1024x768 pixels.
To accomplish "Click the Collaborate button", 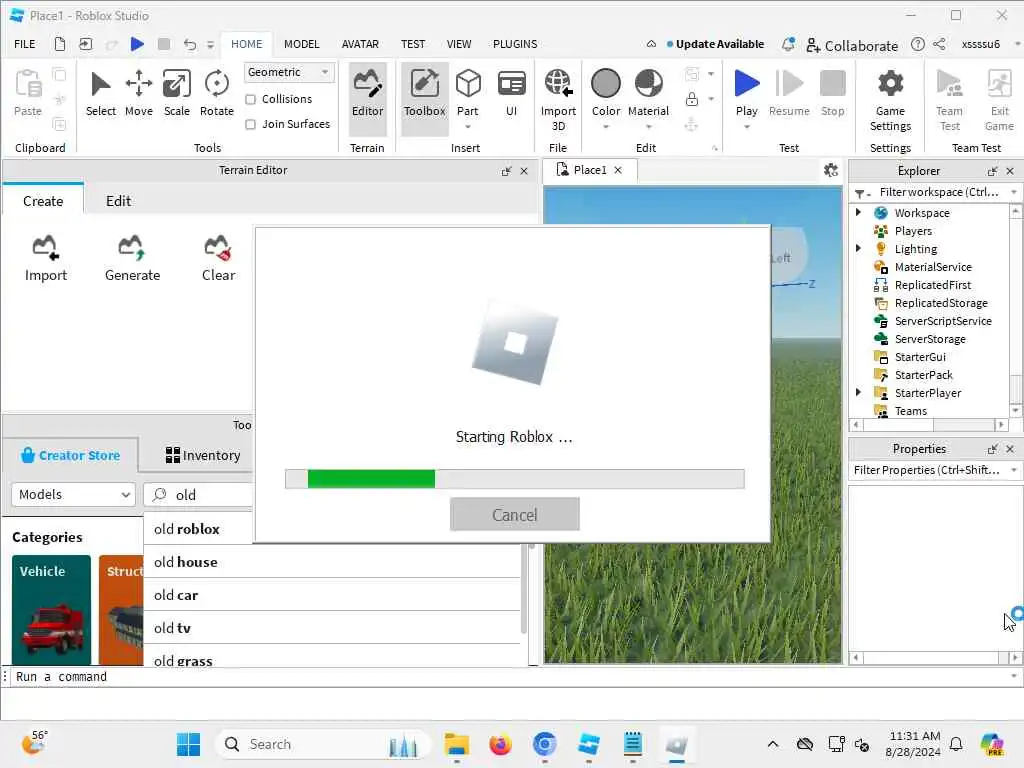I will tap(852, 45).
